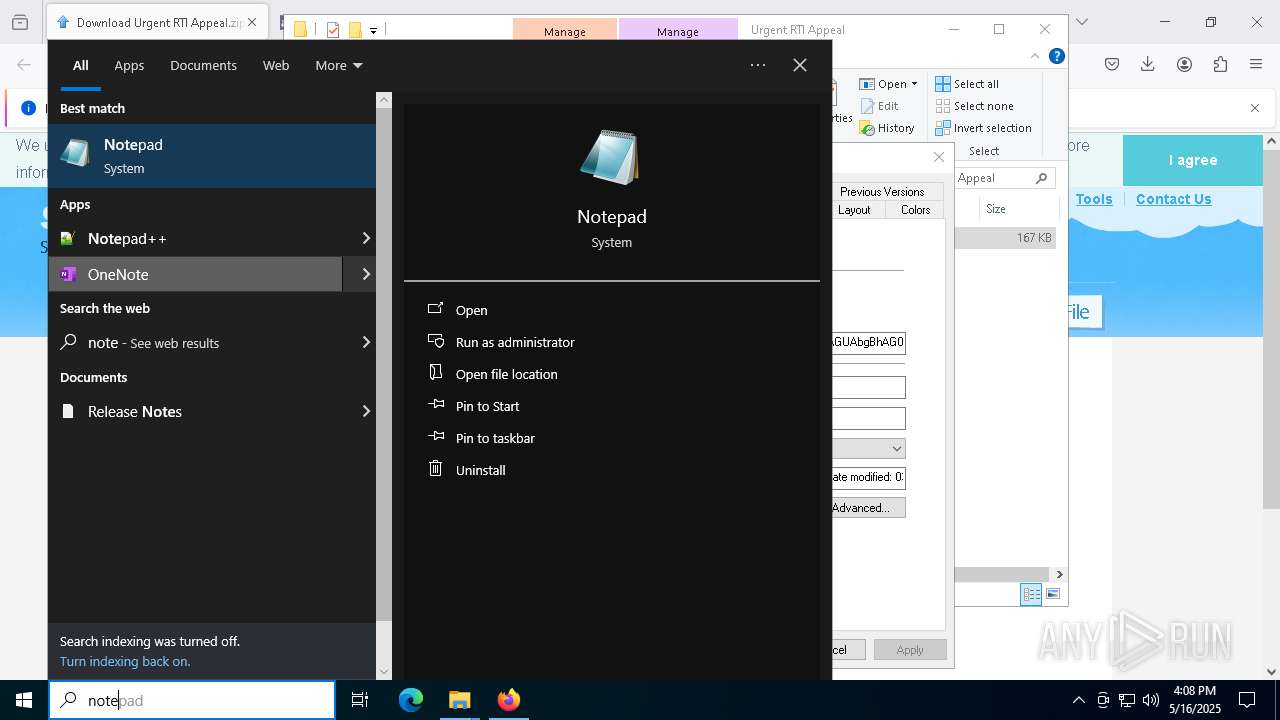Open File Explorer from taskbar
This screenshot has width=1280, height=720.
pos(459,700)
